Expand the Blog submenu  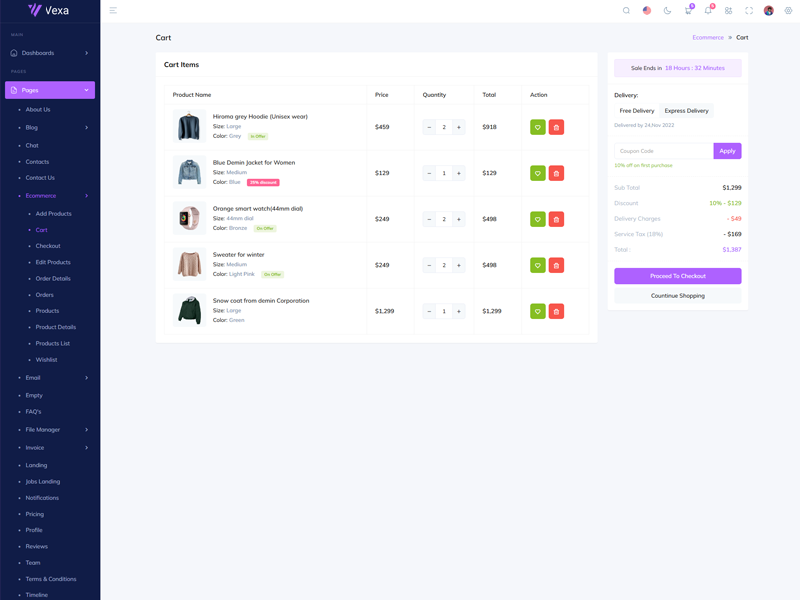(55, 127)
